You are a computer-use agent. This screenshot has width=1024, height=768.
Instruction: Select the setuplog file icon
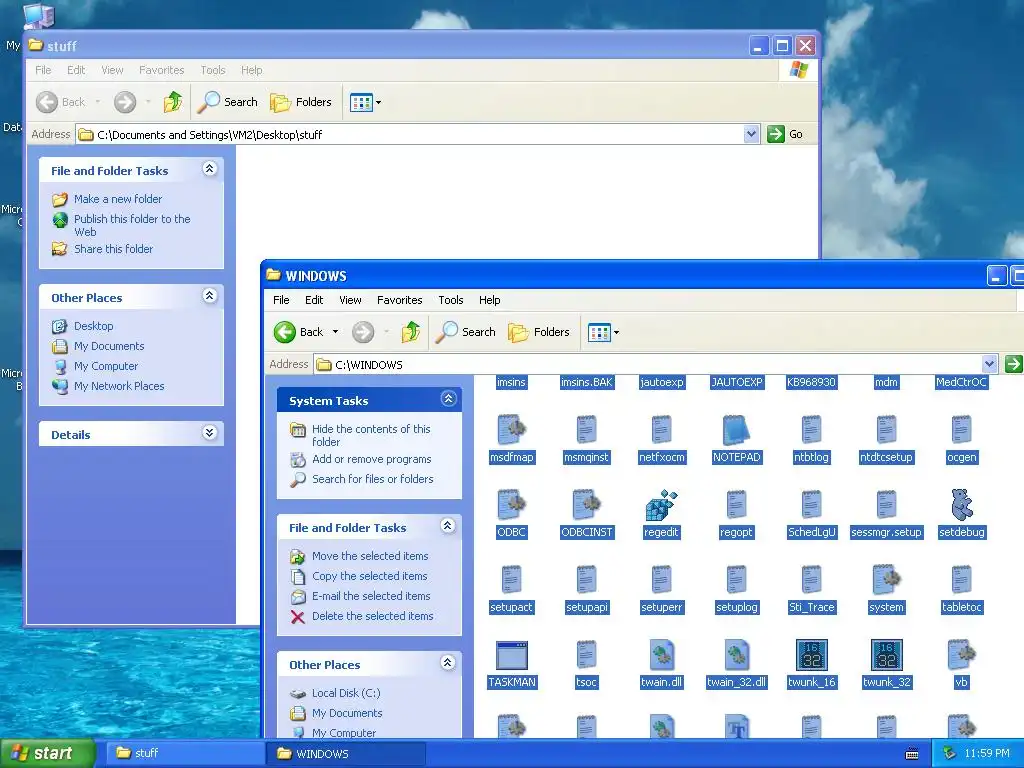click(x=737, y=580)
